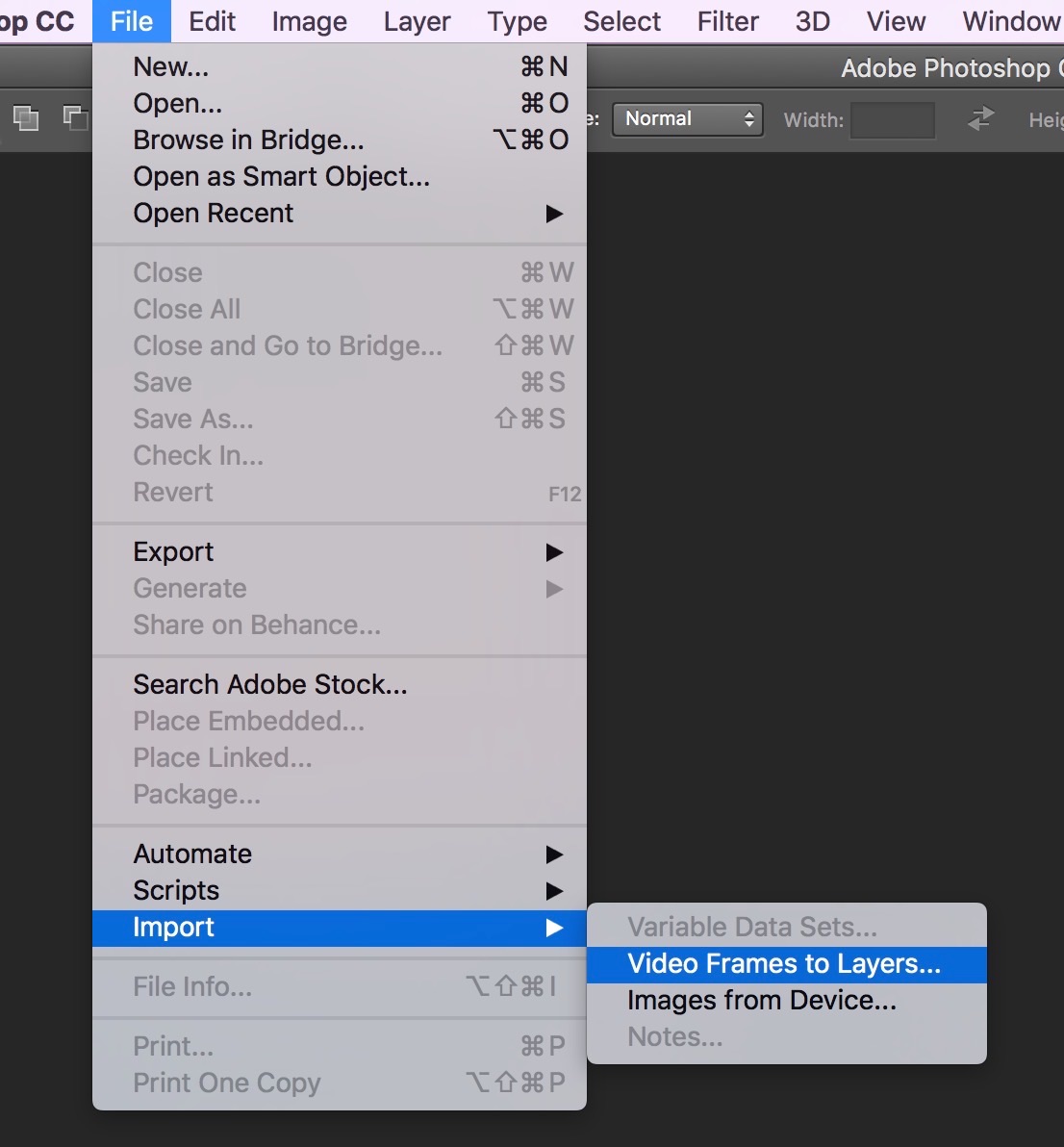This screenshot has height=1147, width=1064.
Task: Select Browse in Bridge...
Action: point(340,140)
